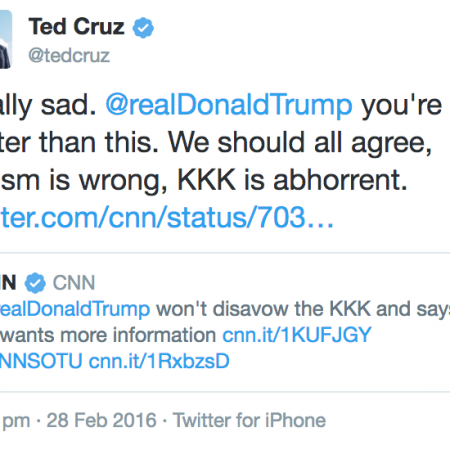Open the CNNSOTU hashtag
Viewport: 450px width, 450px height.
coord(41,361)
